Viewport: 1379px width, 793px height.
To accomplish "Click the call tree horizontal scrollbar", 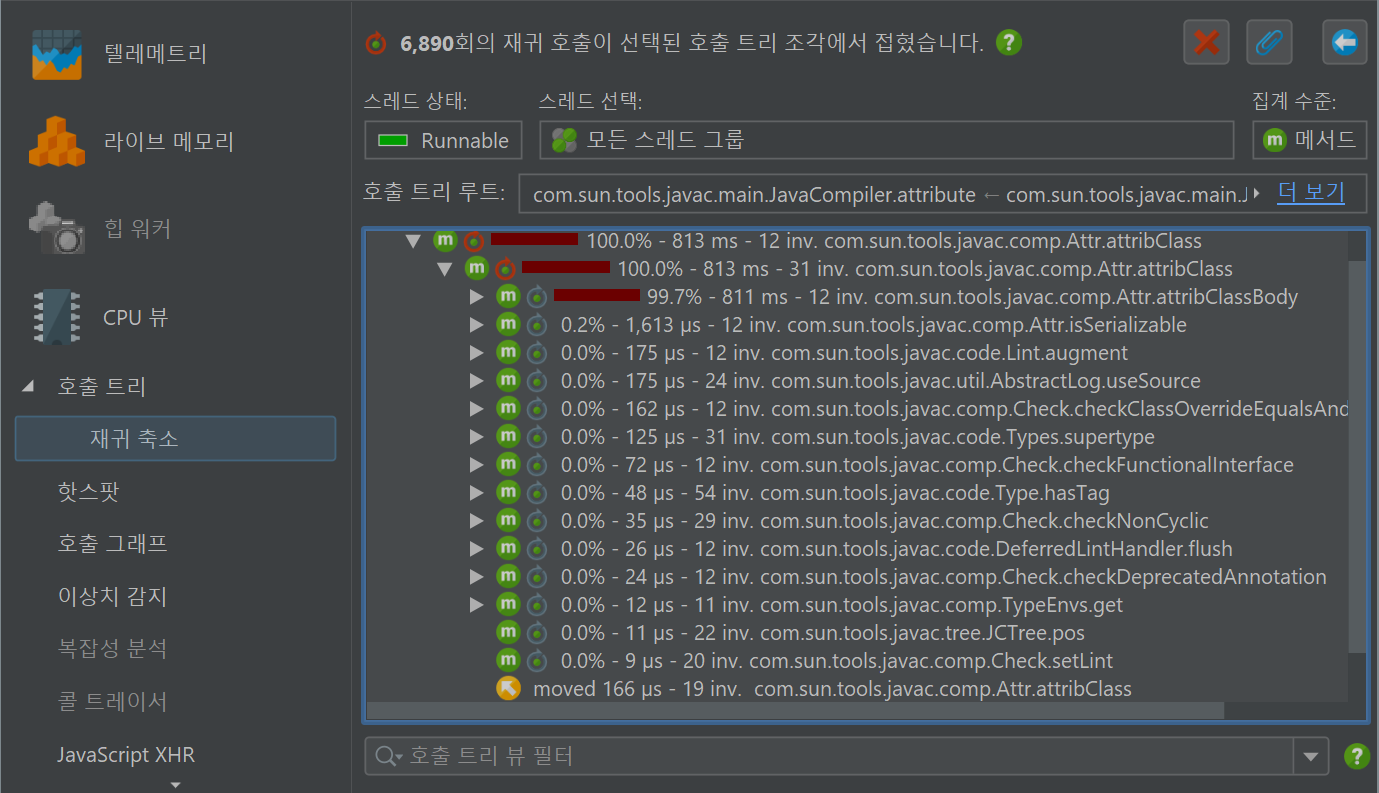I will 795,711.
